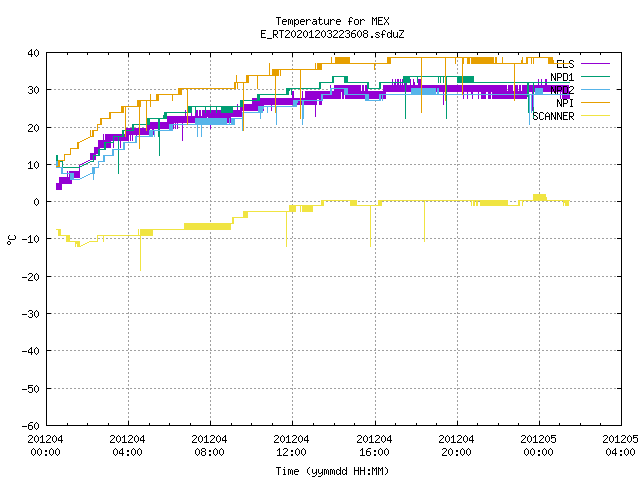Click the y-axis label -50
Image resolution: width=640 pixels, height=480 pixels.
point(31,389)
